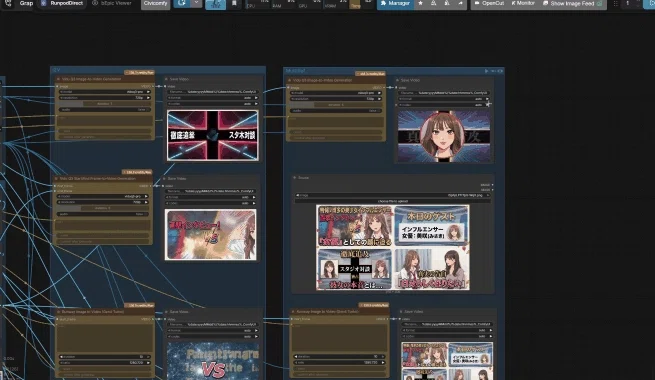Click the Show Image Feed button

click(x=571, y=3)
